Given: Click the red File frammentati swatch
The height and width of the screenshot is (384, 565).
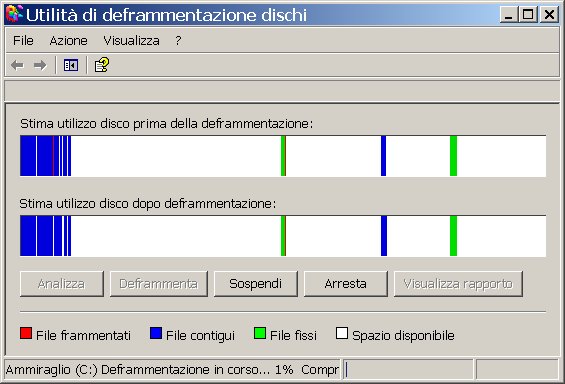Looking at the screenshot, I should pyautogui.click(x=26, y=333).
